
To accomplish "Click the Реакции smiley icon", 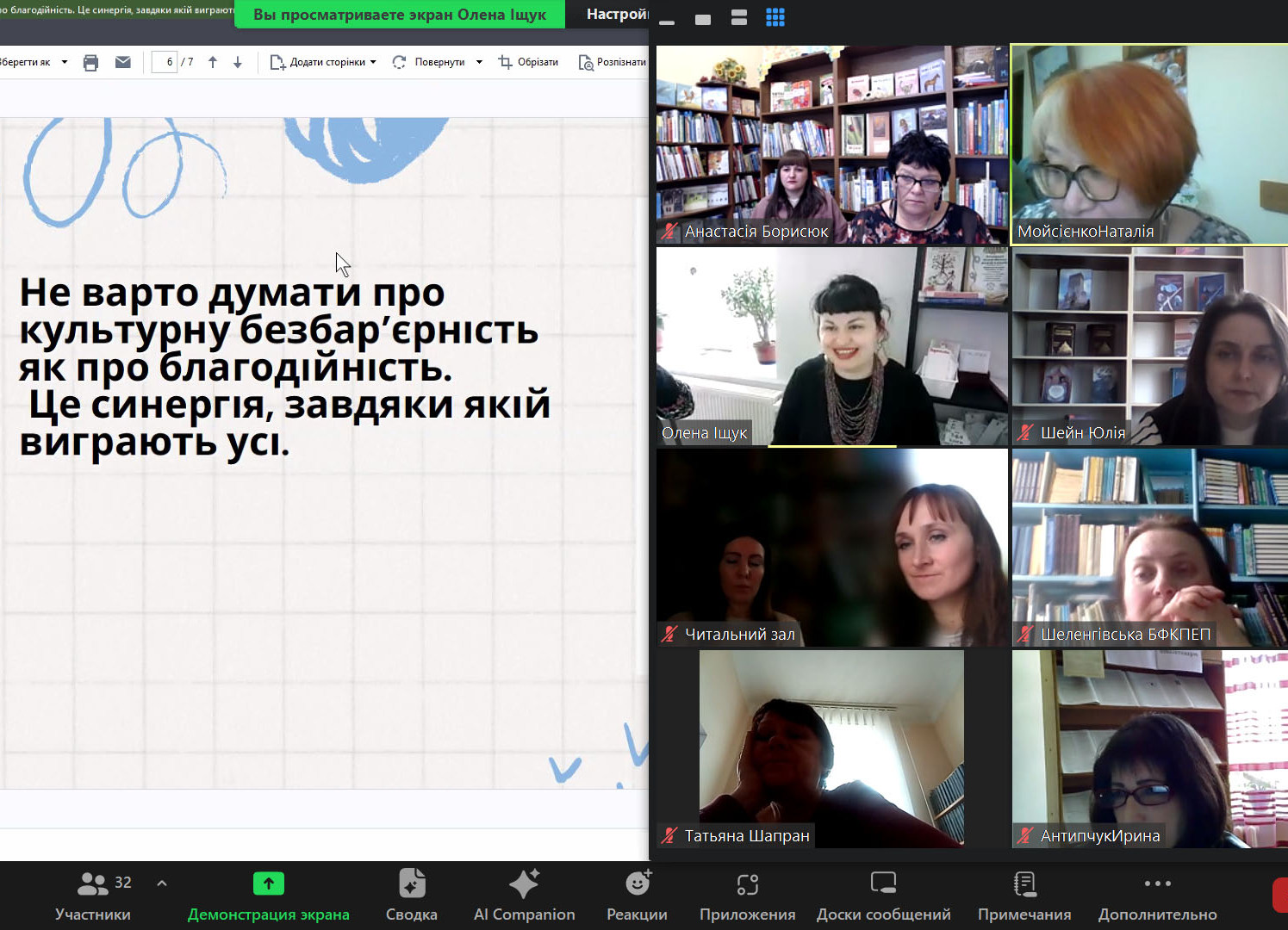I will click(638, 883).
